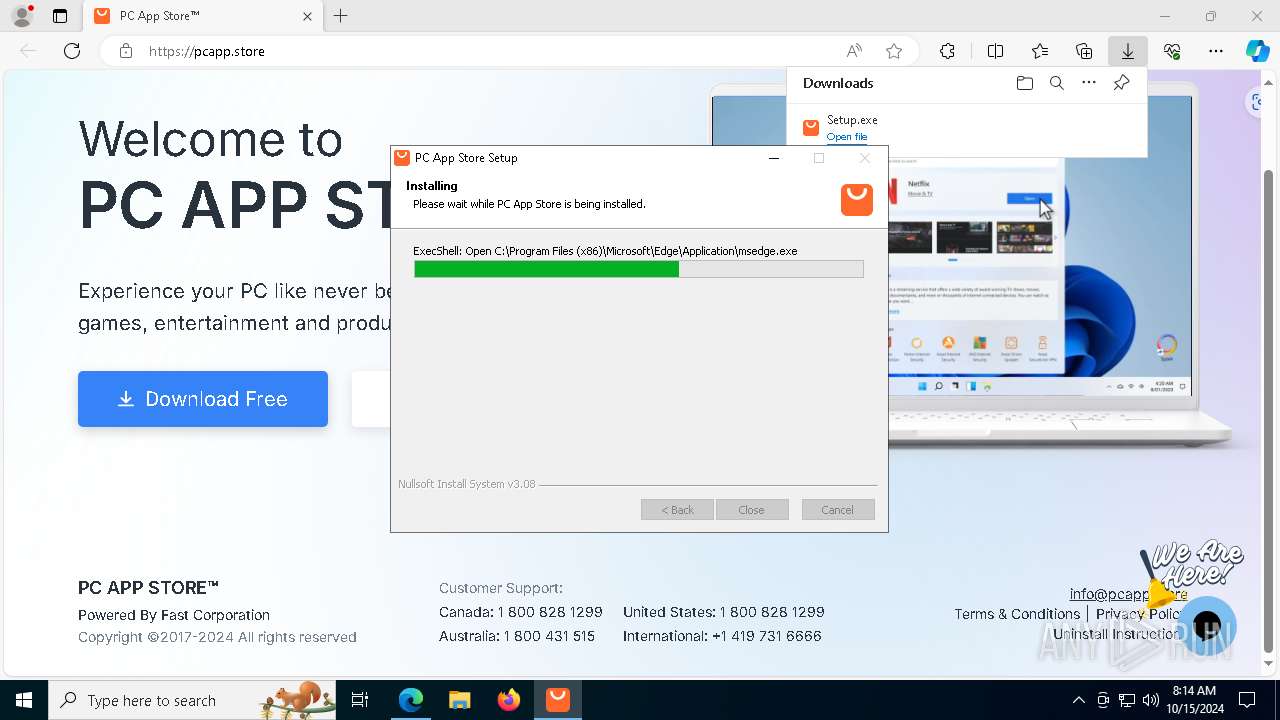Click the PC App Store logo in Setup header

[857, 199]
